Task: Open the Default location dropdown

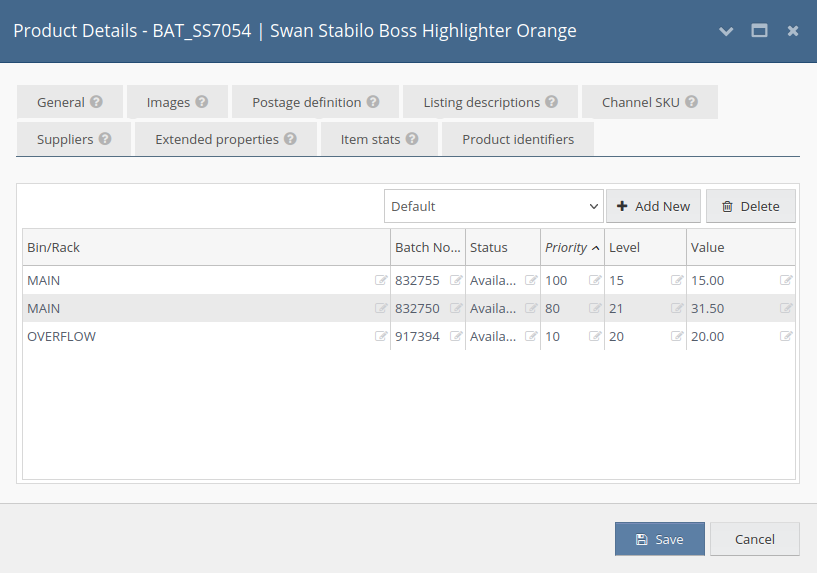Action: click(493, 206)
